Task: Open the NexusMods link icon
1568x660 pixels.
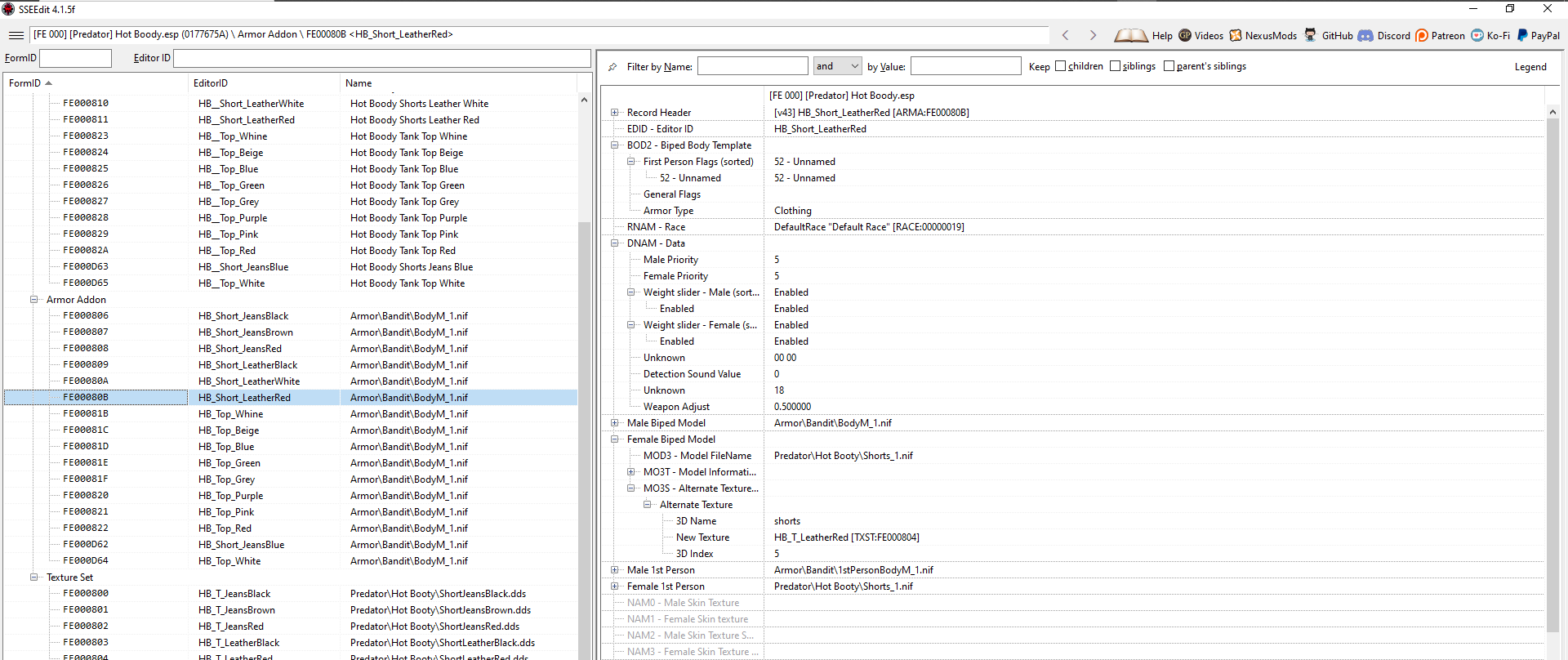Action: [1236, 35]
